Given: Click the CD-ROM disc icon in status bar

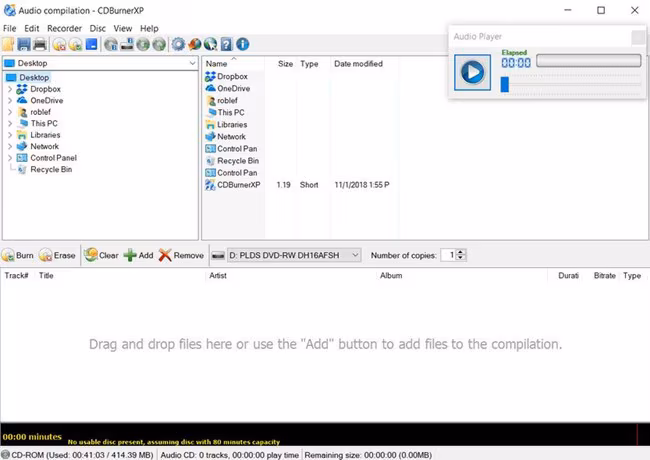Looking at the screenshot, I should coord(5,455).
